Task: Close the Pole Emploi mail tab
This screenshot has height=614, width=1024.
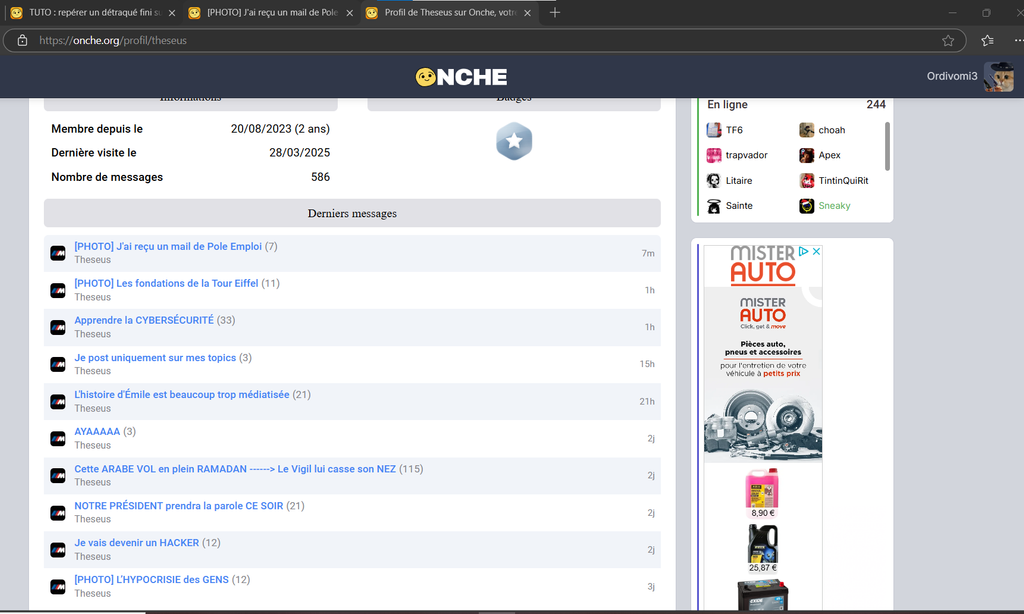Action: point(349,13)
